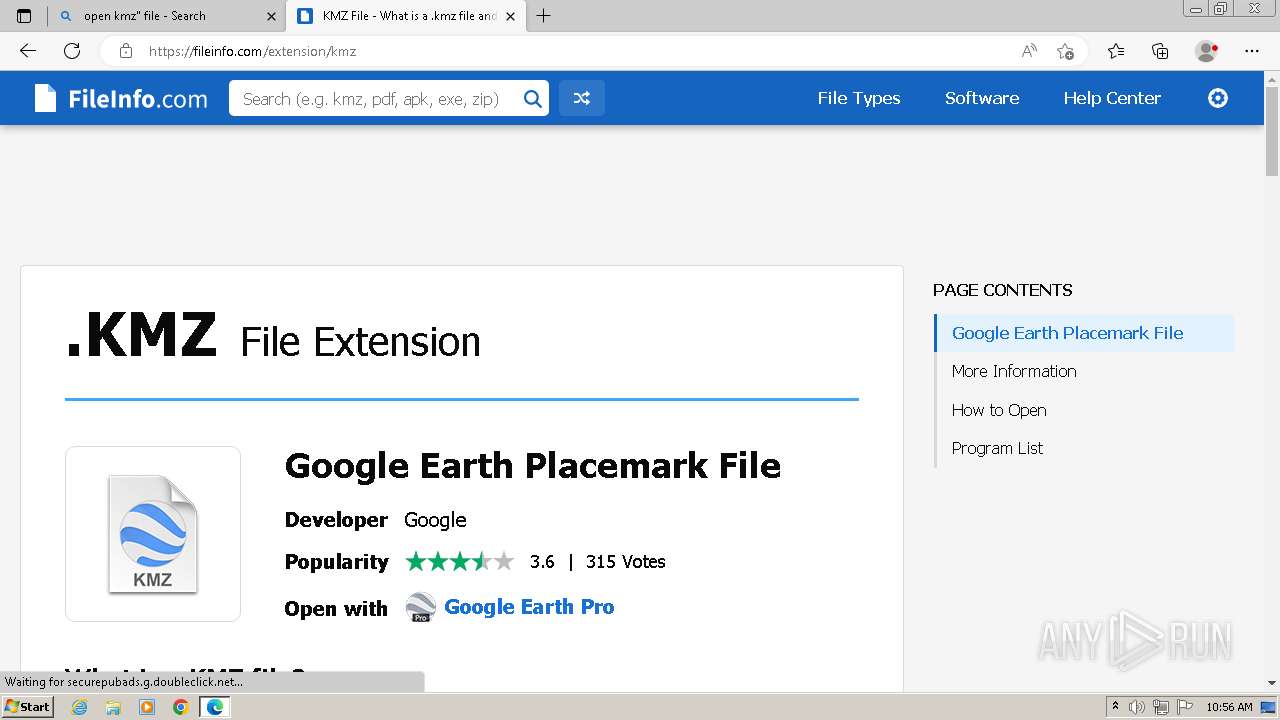
Task: Click the address bar URL
Action: [x=253, y=51]
